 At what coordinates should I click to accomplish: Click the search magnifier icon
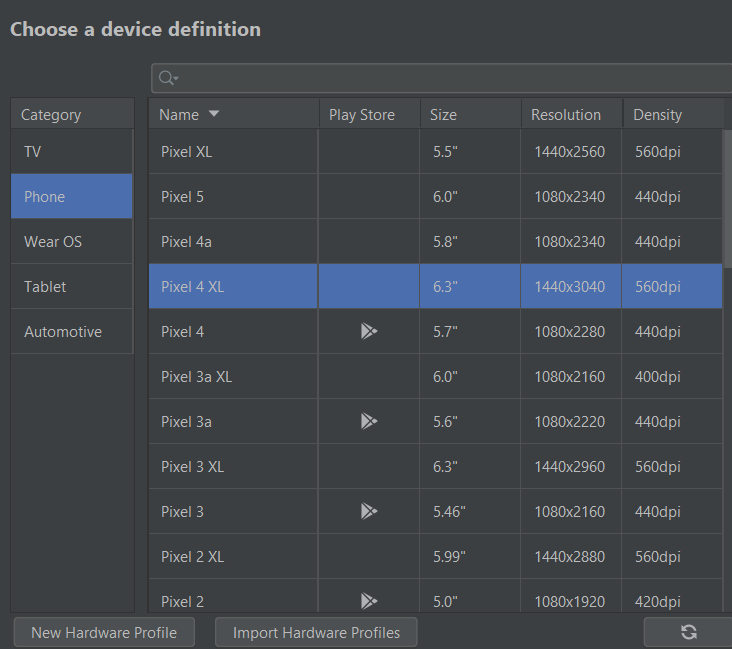[x=167, y=78]
